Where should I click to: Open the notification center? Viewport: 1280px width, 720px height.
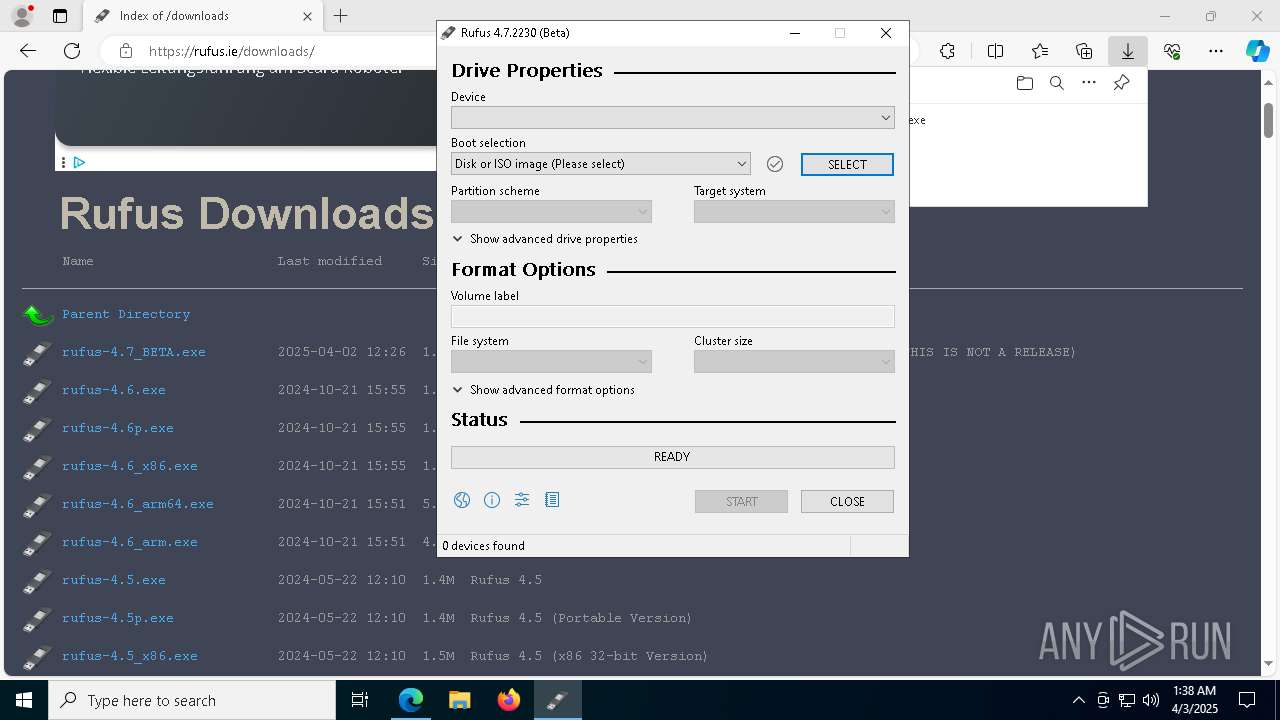click(1247, 700)
